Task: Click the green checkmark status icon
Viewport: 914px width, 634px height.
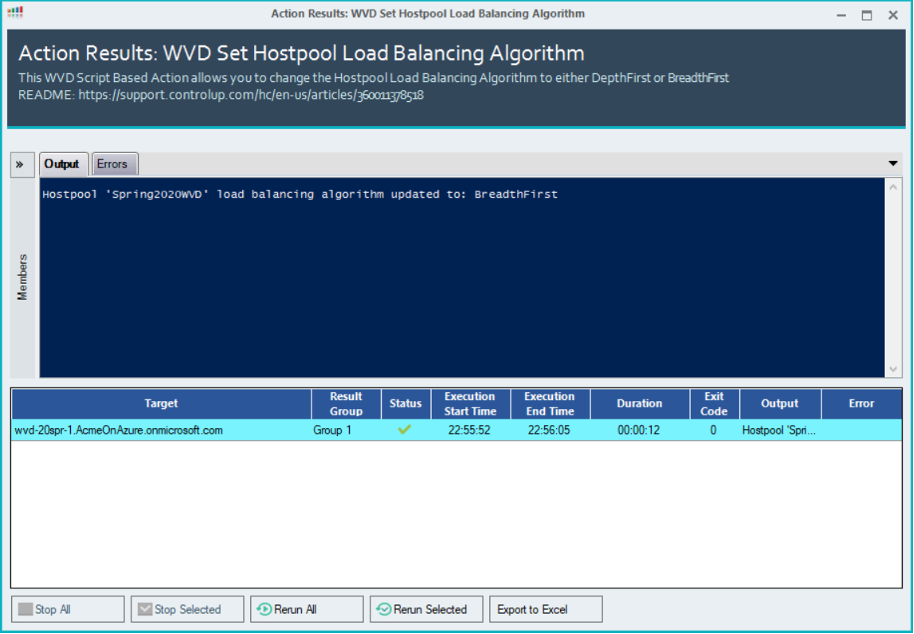Action: point(405,430)
